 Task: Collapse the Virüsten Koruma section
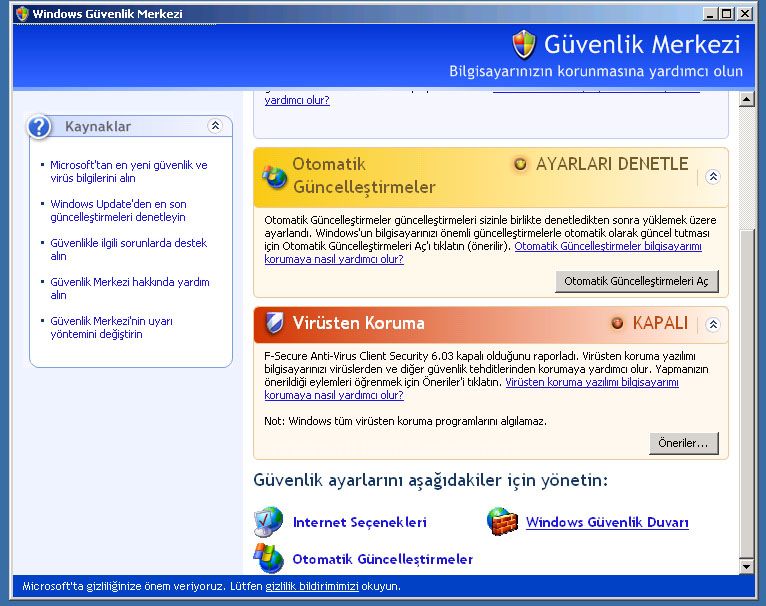click(713, 324)
